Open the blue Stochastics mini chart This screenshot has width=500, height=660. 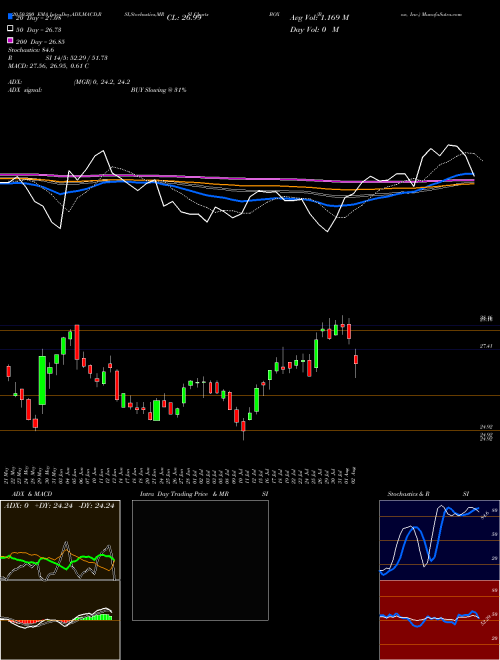pos(439,540)
